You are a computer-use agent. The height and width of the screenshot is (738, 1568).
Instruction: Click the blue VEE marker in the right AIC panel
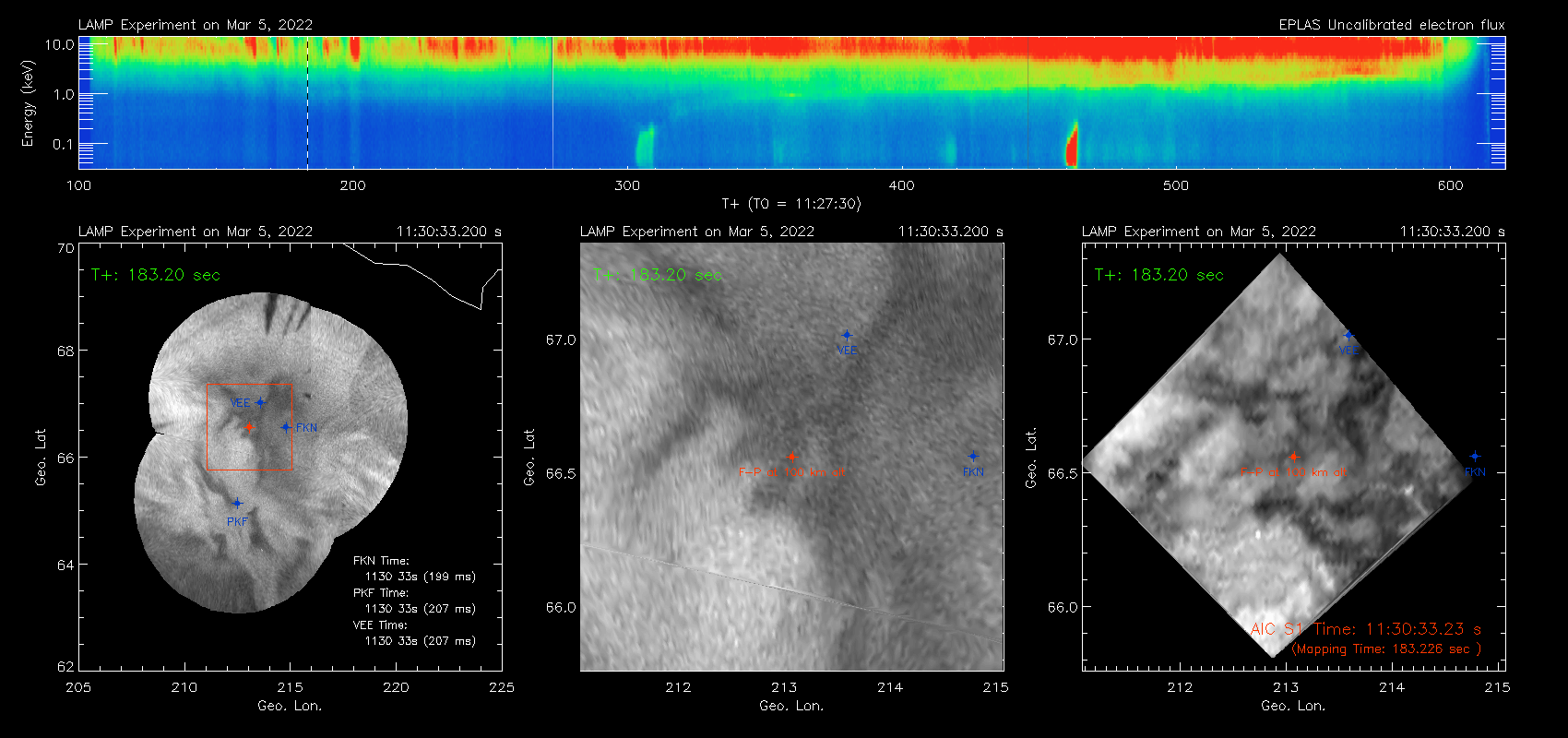1348,336
